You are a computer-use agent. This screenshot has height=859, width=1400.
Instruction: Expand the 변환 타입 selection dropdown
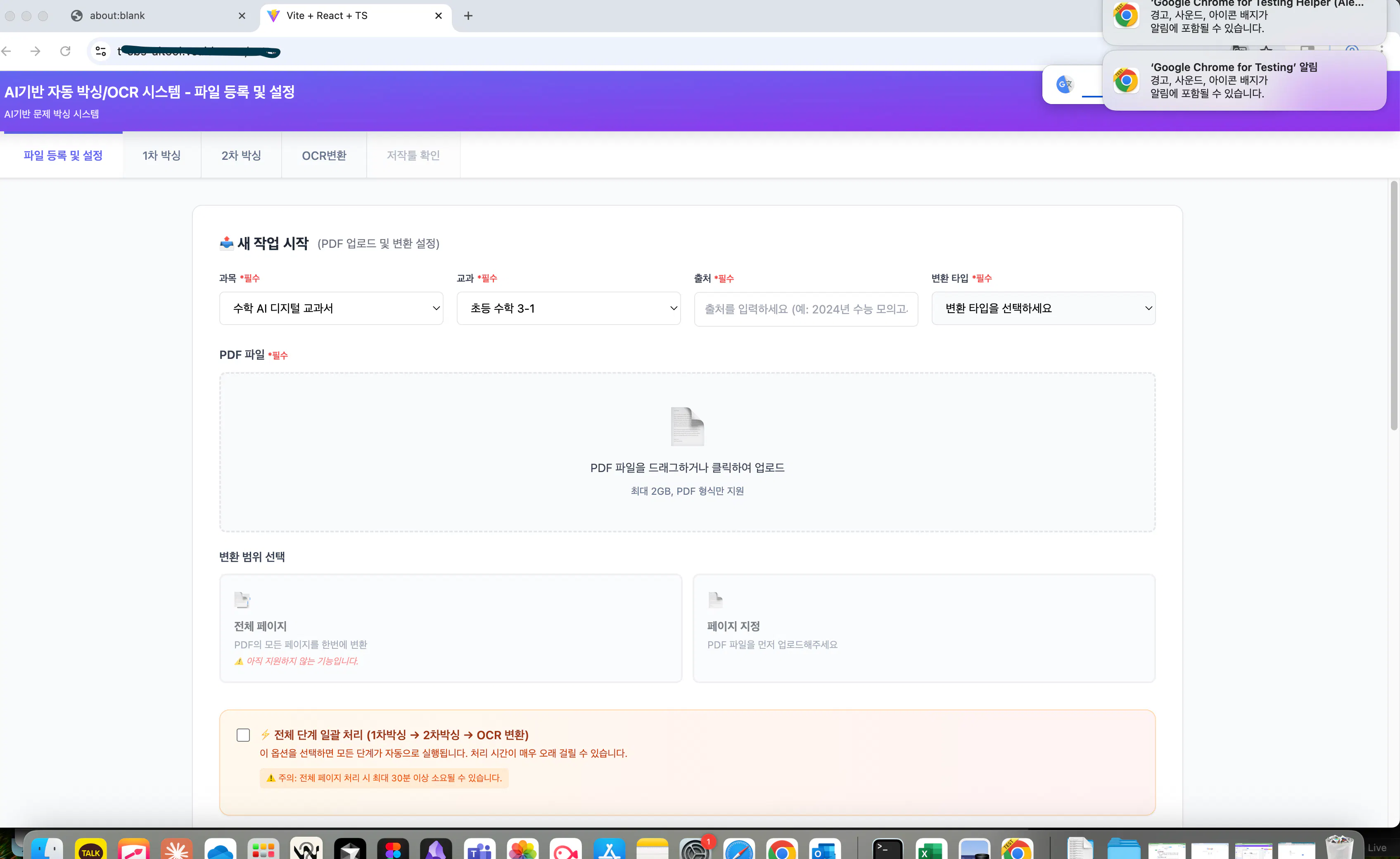click(x=1044, y=308)
